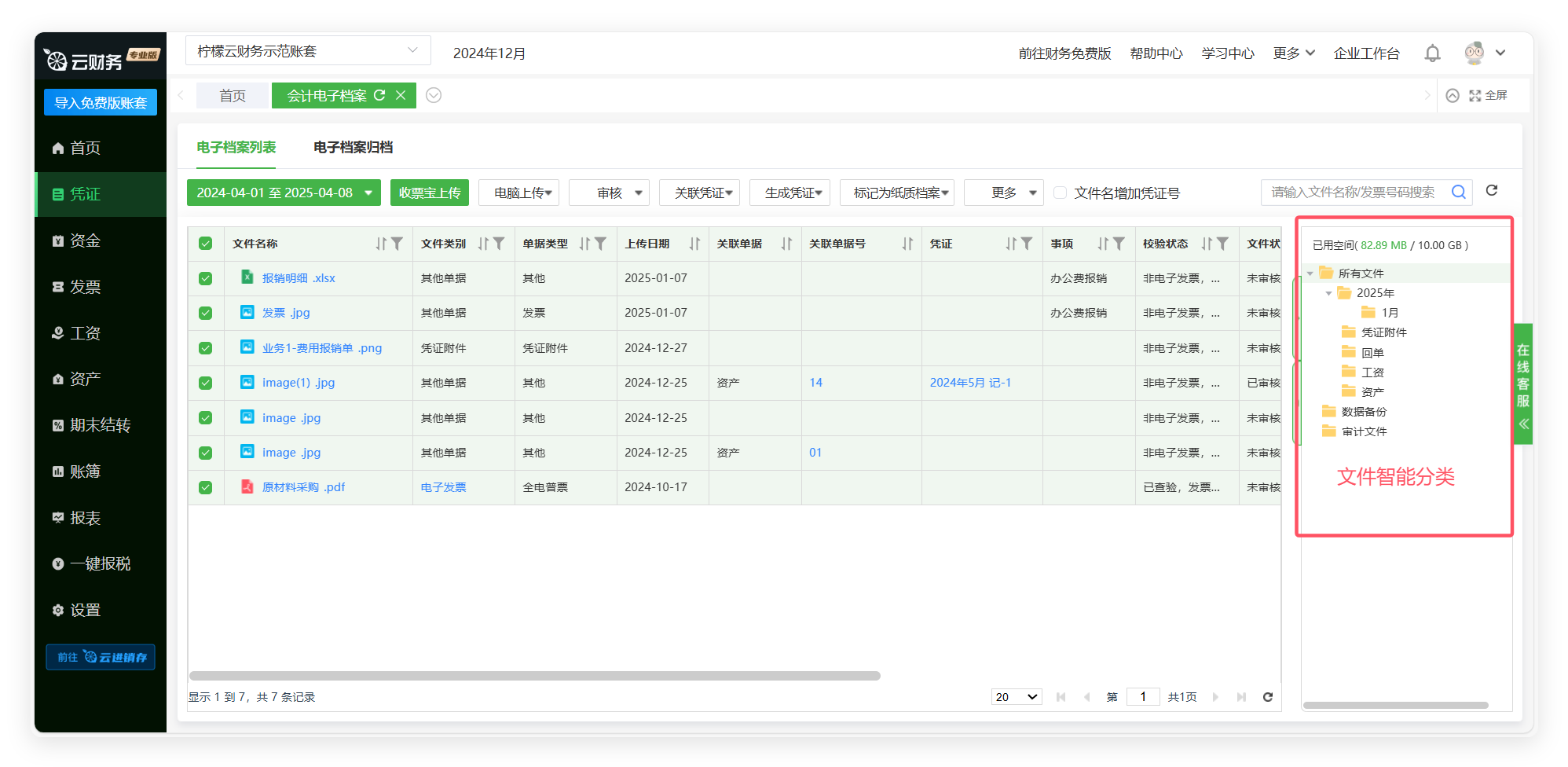1568x767 pixels.
Task: Expand the 电脑上传 dropdown button
Action: click(519, 193)
